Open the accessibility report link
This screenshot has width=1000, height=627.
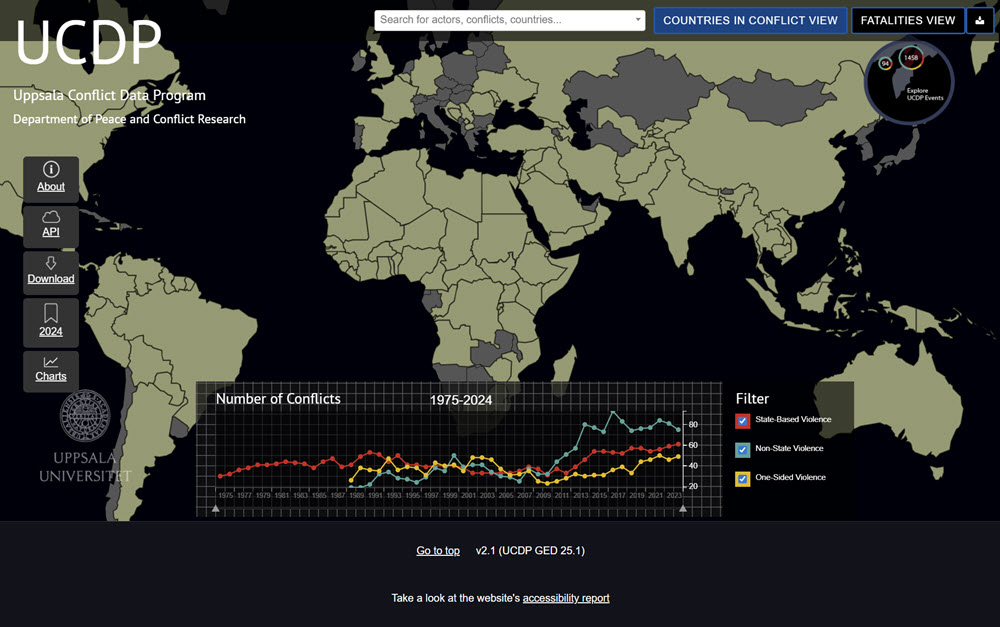tap(566, 597)
